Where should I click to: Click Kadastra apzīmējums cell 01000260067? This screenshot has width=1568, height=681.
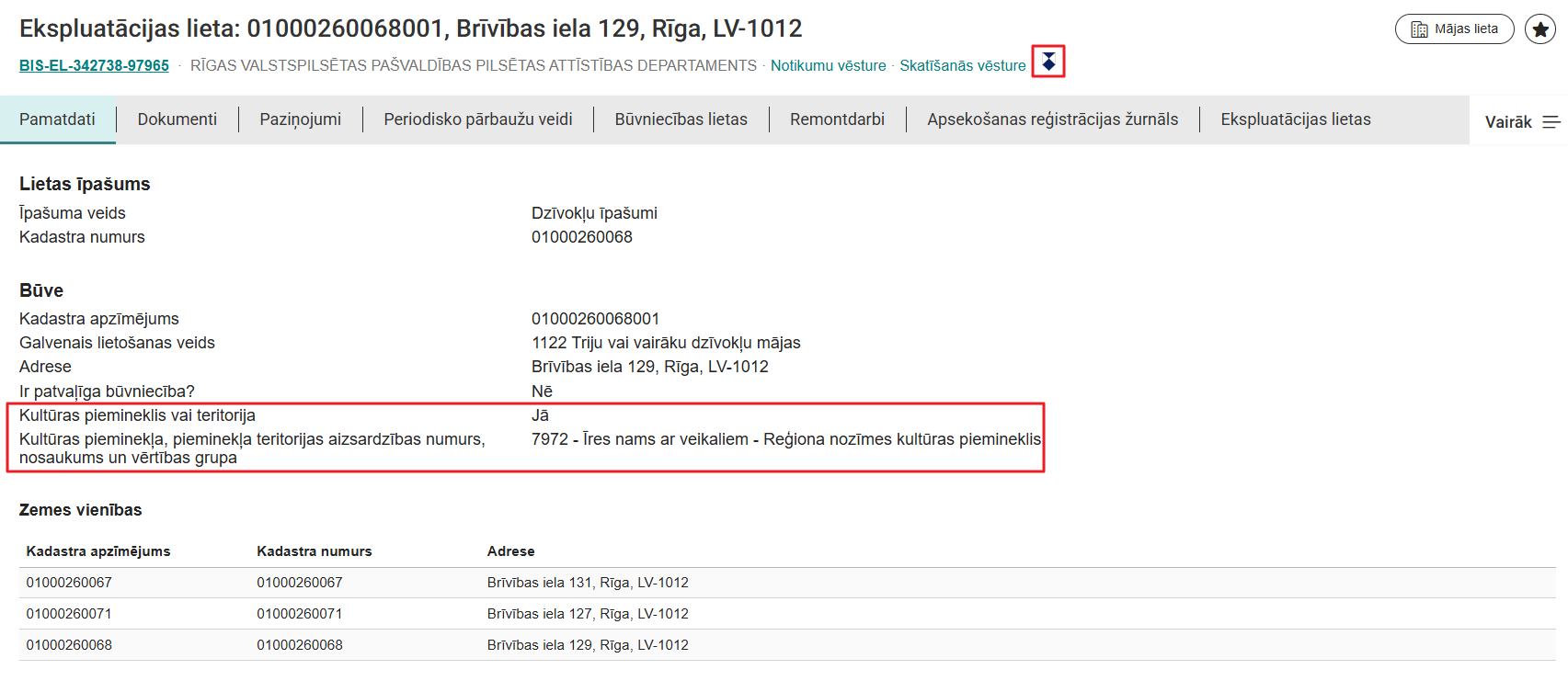pos(69,583)
